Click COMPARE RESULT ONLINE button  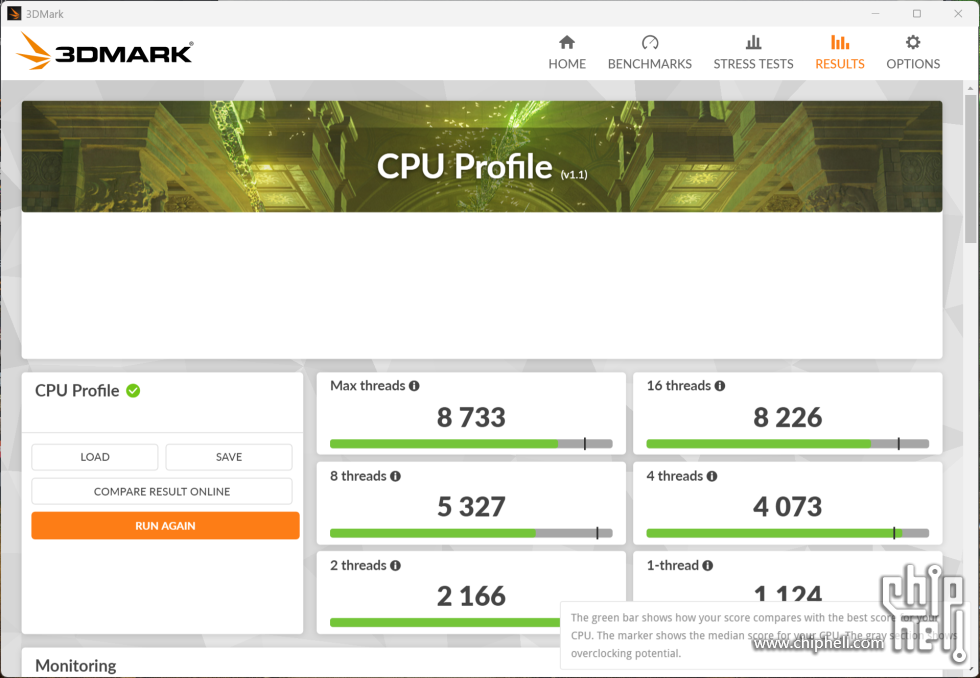[x=162, y=491]
